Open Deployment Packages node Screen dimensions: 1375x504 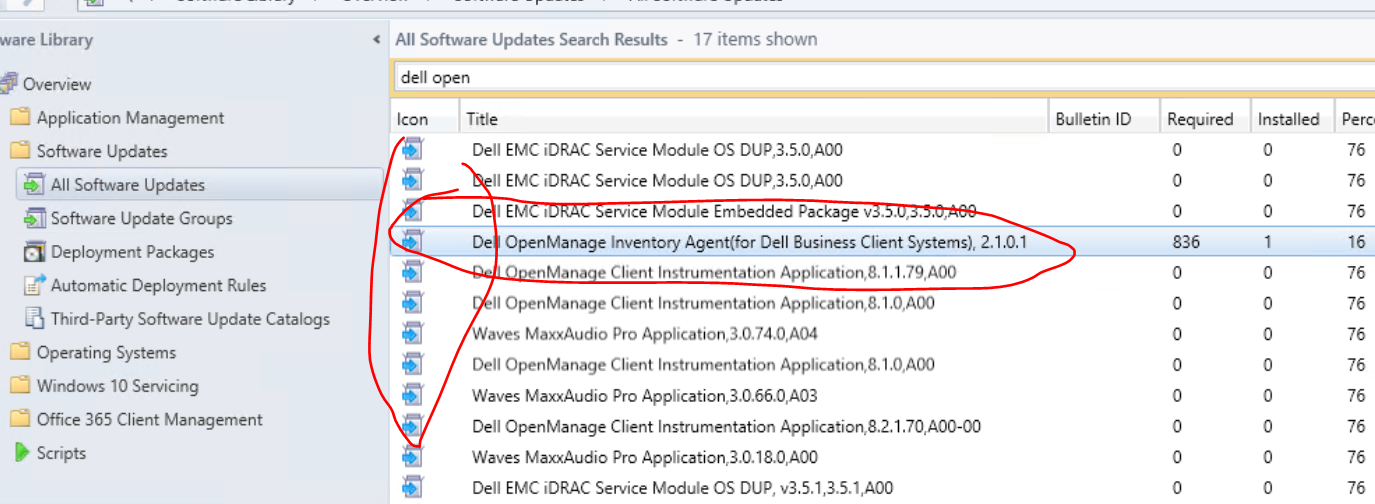point(132,252)
